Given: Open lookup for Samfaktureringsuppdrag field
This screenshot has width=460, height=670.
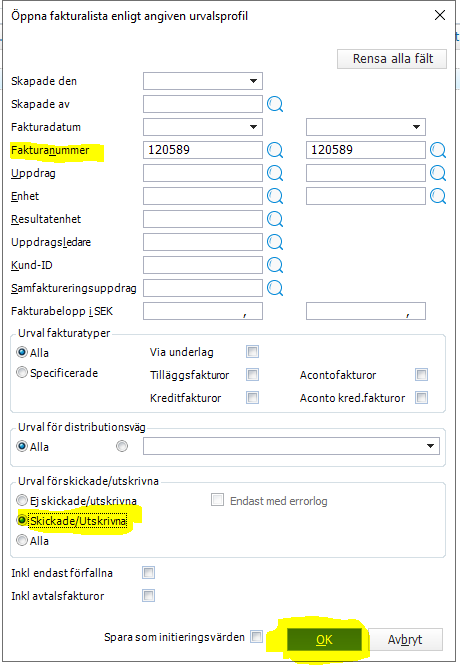Looking at the screenshot, I should 275,288.
